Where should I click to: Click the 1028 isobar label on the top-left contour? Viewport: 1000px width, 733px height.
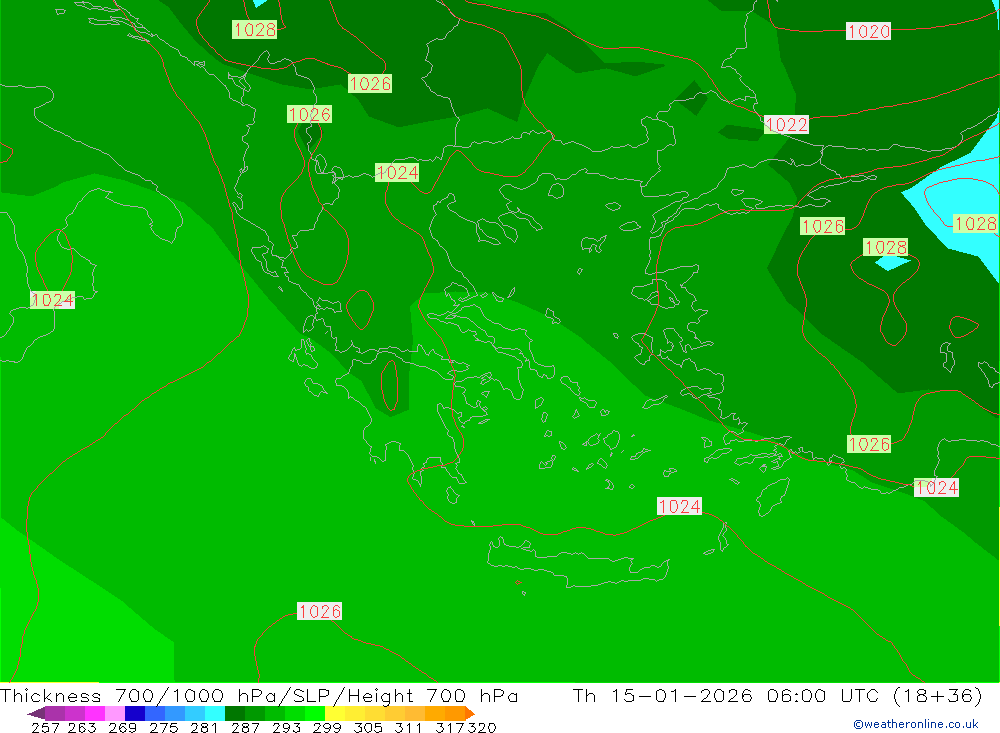tap(254, 29)
